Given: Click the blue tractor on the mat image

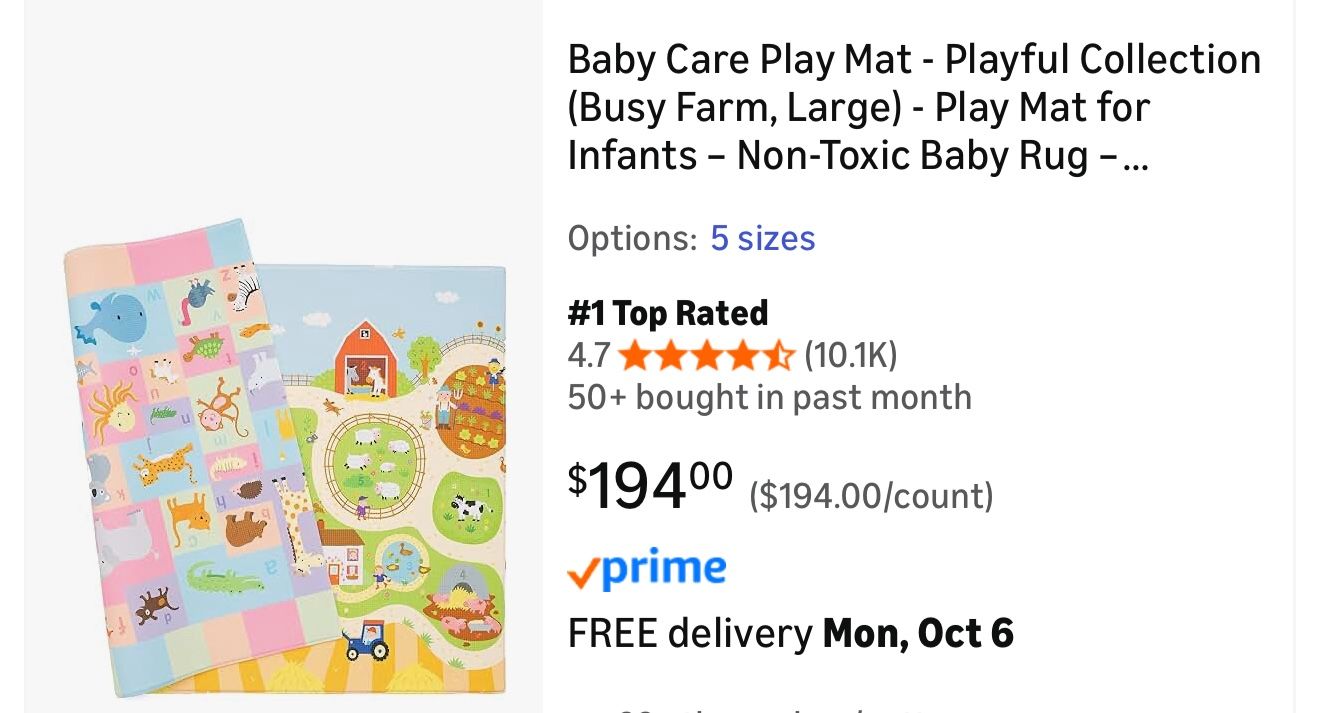Looking at the screenshot, I should (365, 641).
